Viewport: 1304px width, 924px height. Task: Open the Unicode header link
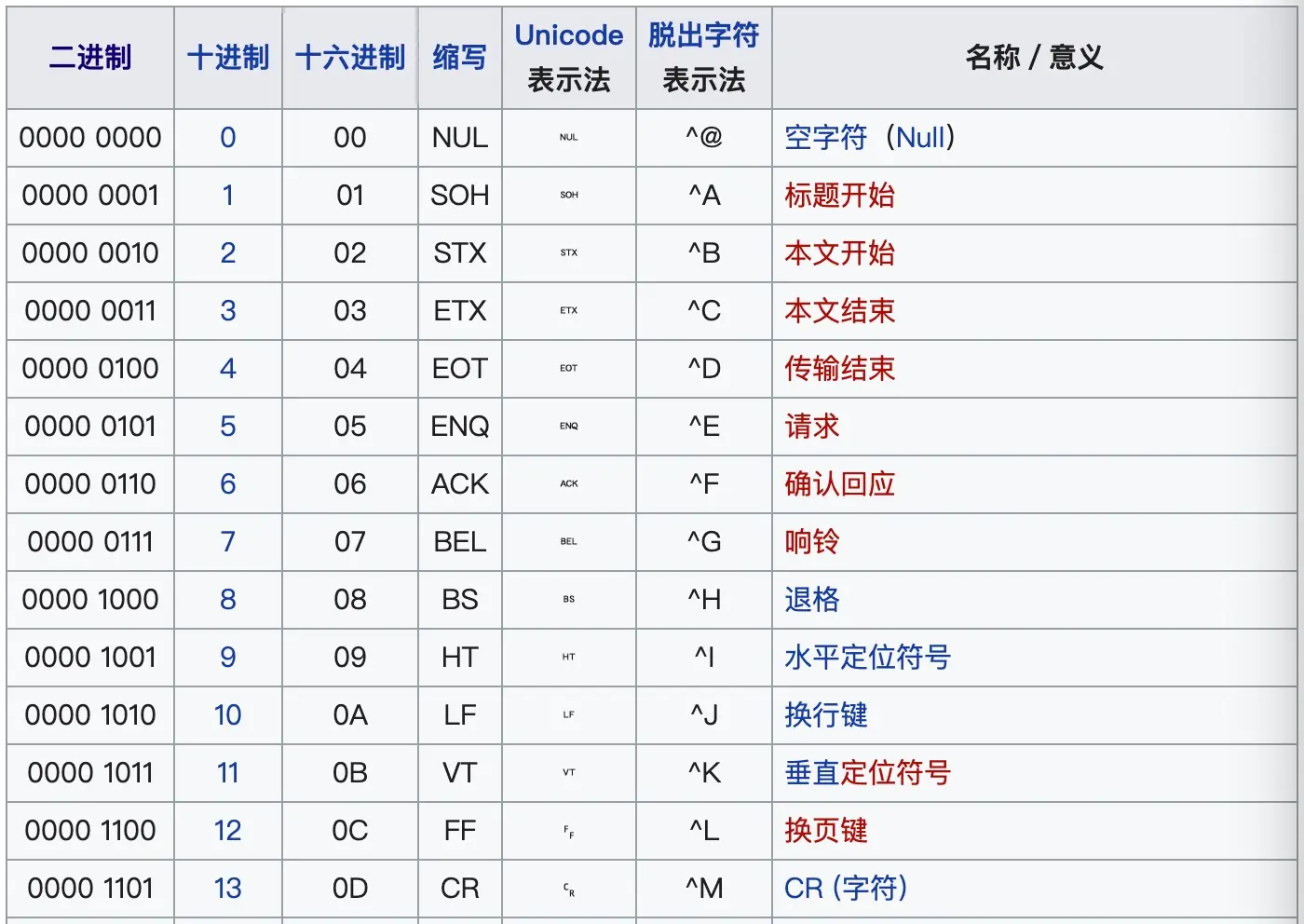569,35
